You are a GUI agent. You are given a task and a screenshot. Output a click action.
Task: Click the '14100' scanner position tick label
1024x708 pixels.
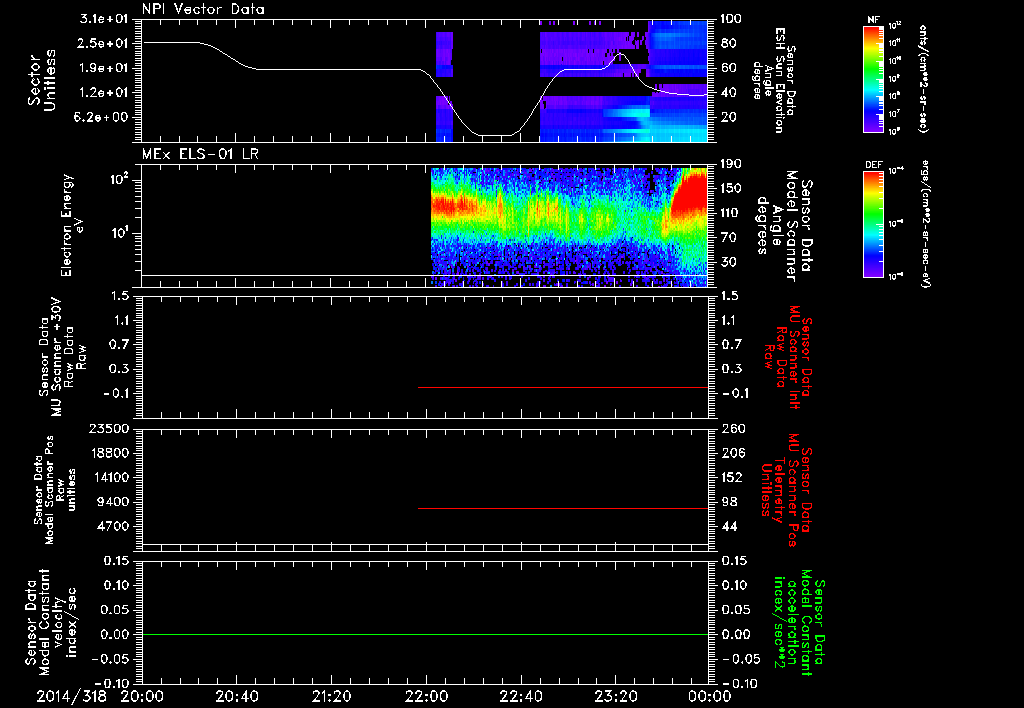pos(110,477)
